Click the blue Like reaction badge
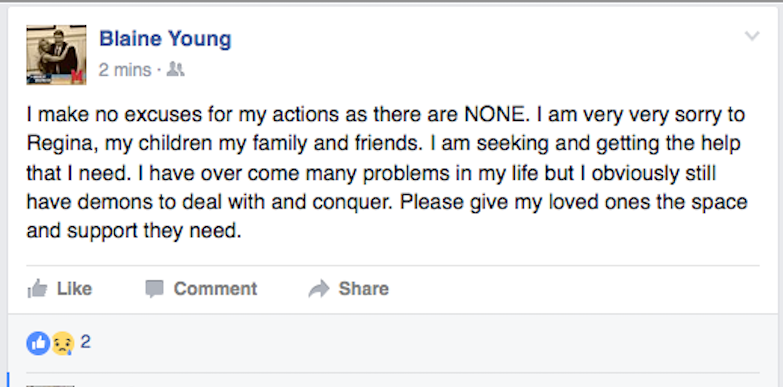This screenshot has width=783, height=387. coord(38,344)
